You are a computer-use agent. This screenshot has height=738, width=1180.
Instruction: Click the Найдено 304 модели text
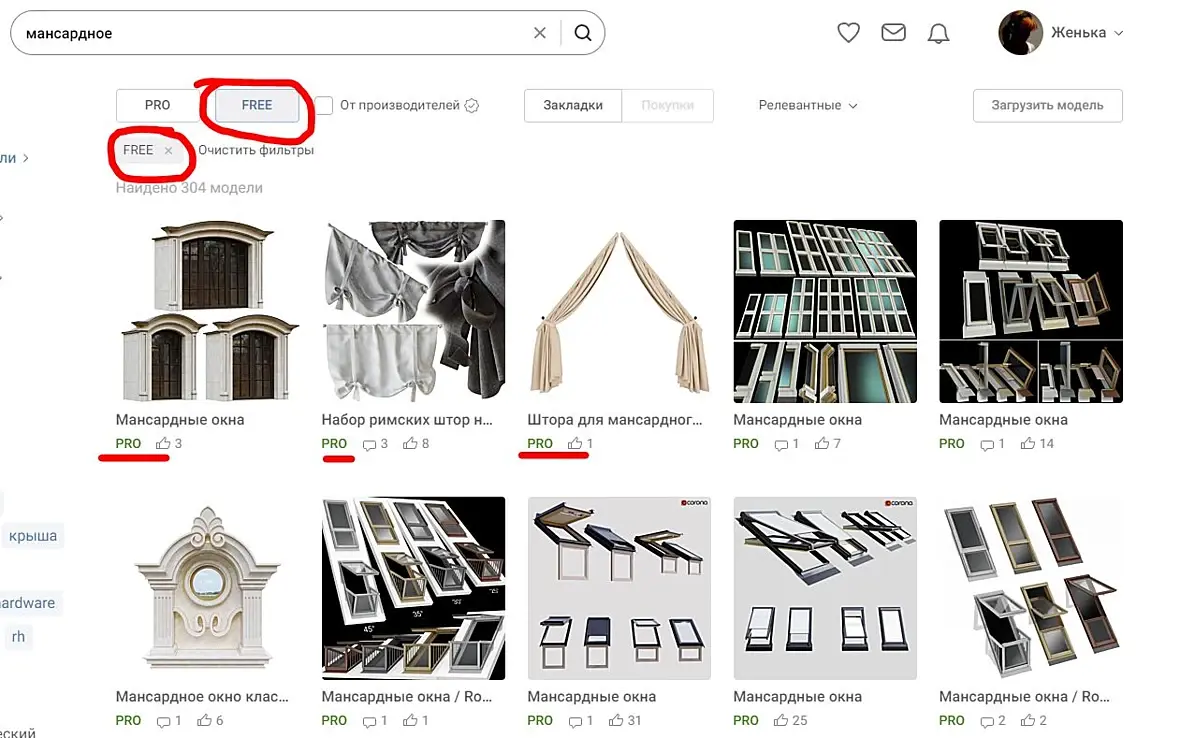pyautogui.click(x=189, y=187)
